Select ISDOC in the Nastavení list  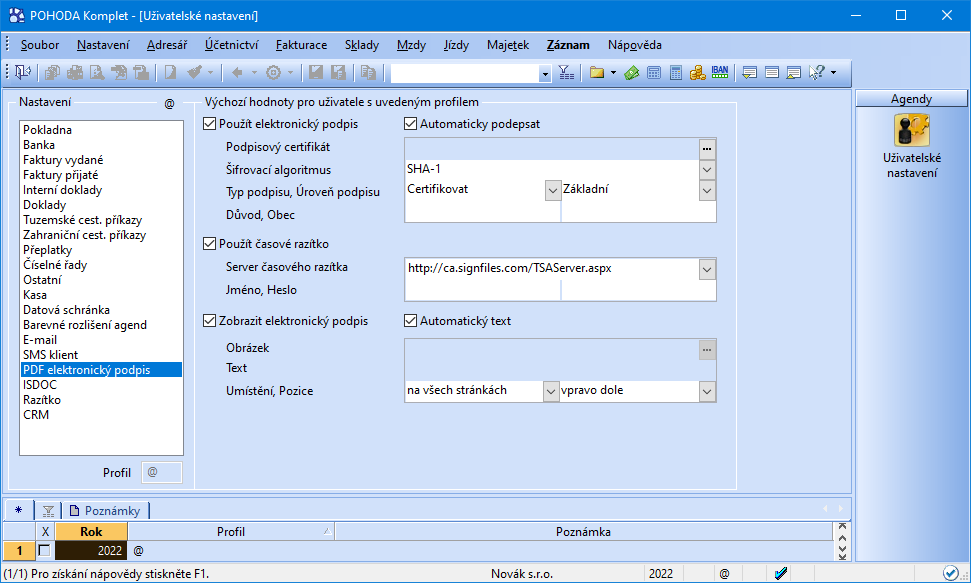pyautogui.click(x=39, y=385)
